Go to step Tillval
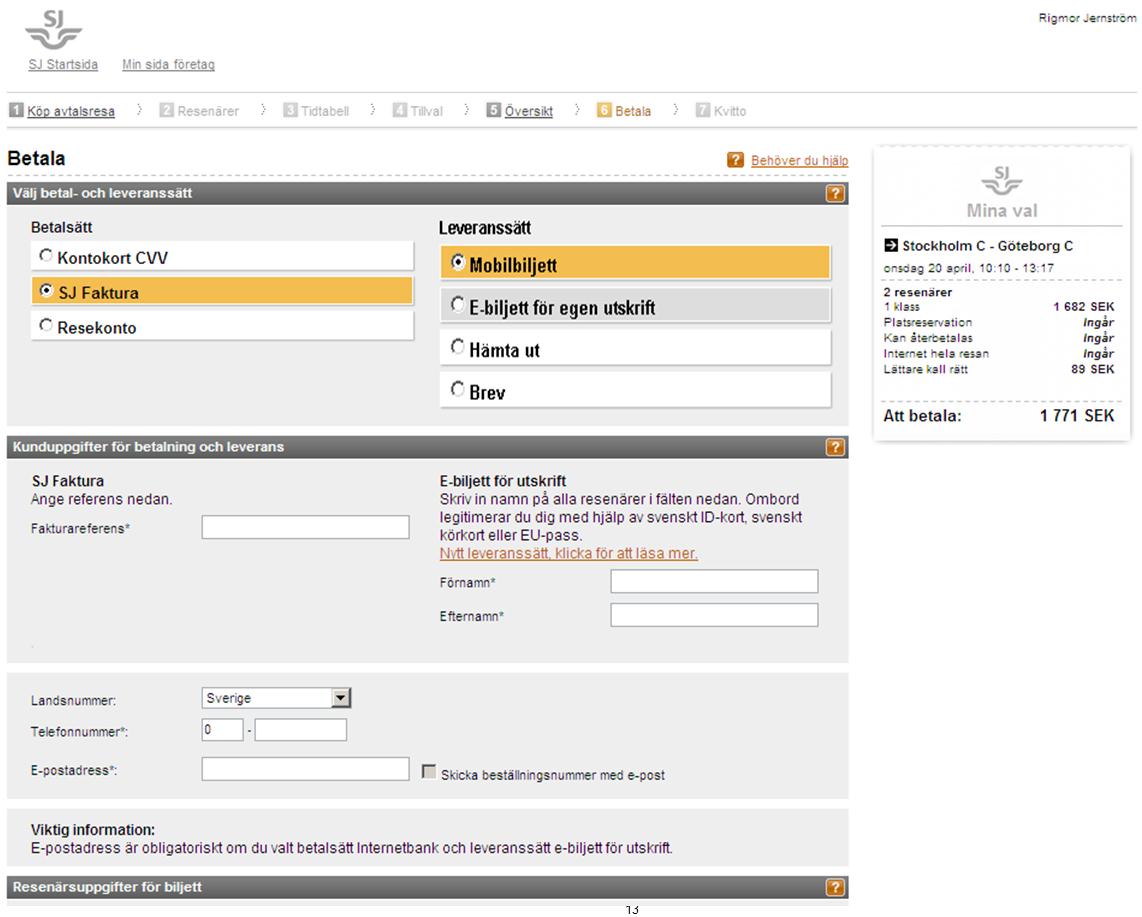The width and height of the screenshot is (1142, 917). click(426, 111)
